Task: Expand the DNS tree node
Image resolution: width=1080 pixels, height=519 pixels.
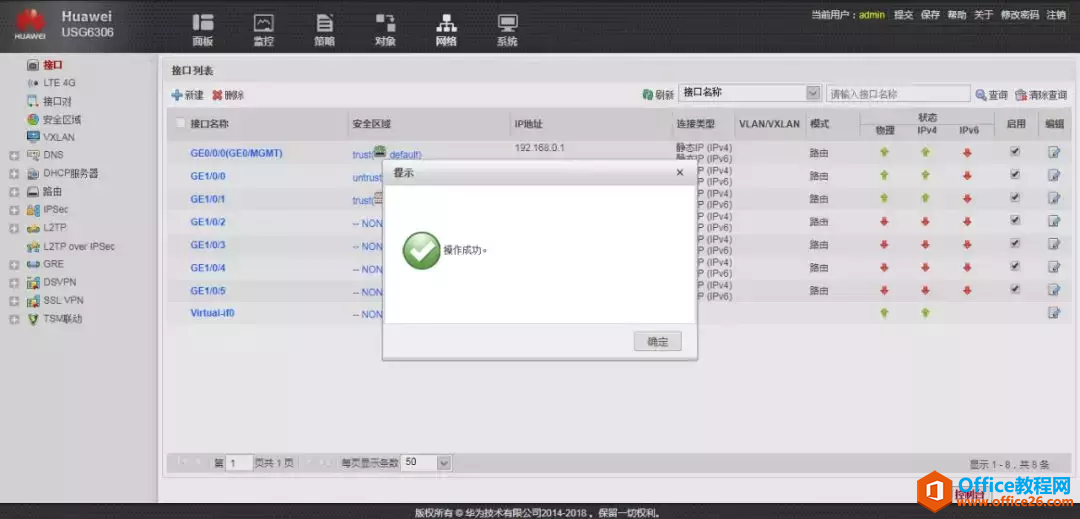Action: pos(14,156)
